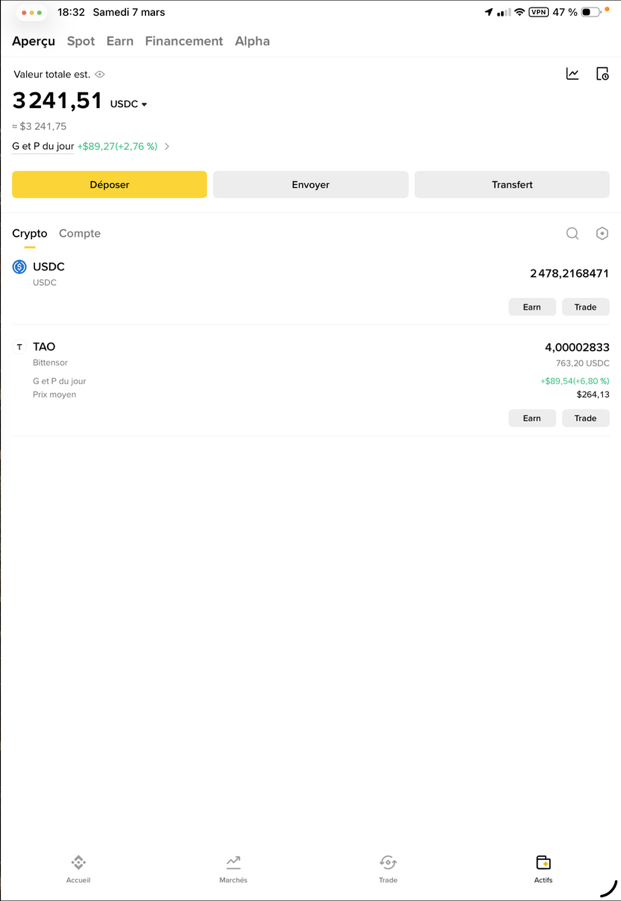Click the Wi-Fi status icon
This screenshot has width=621, height=901.
click(x=519, y=12)
